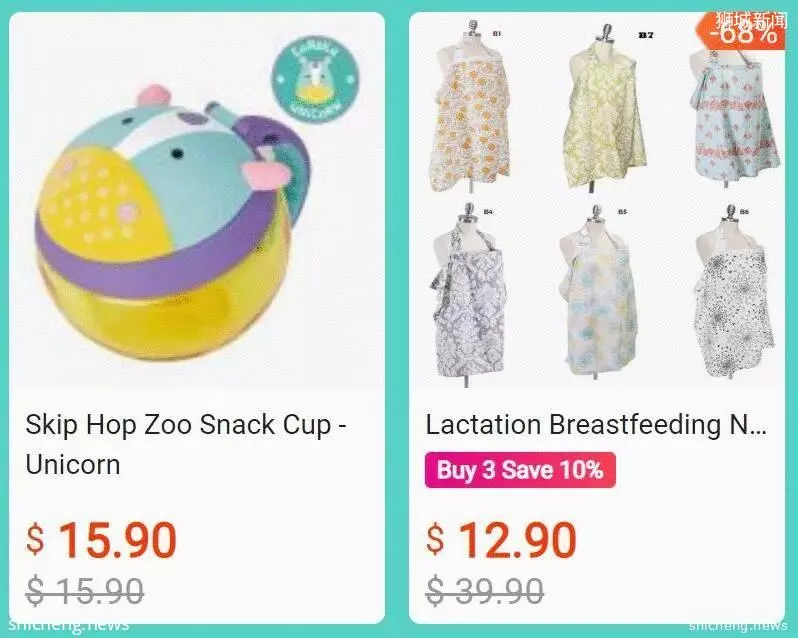This screenshot has width=798, height=638.
Task: Click the crossed-out $39.90 original price
Action: coord(484,591)
